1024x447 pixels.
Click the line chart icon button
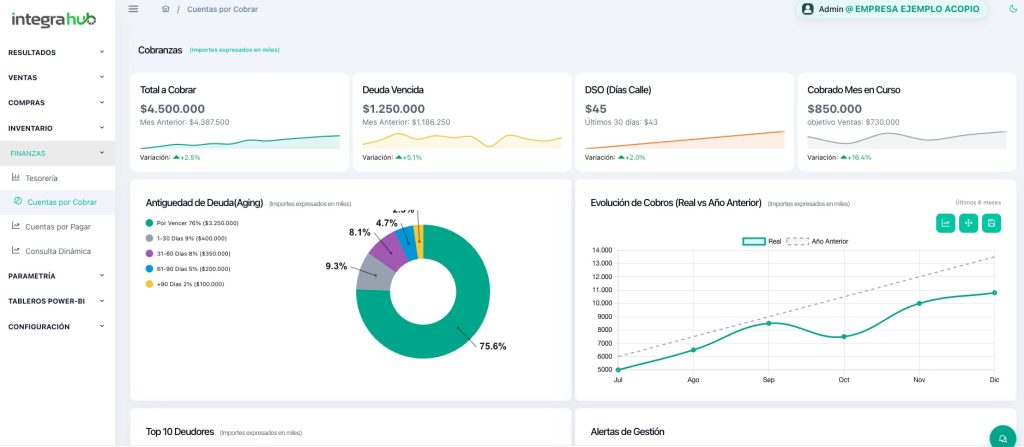pyautogui.click(x=945, y=223)
